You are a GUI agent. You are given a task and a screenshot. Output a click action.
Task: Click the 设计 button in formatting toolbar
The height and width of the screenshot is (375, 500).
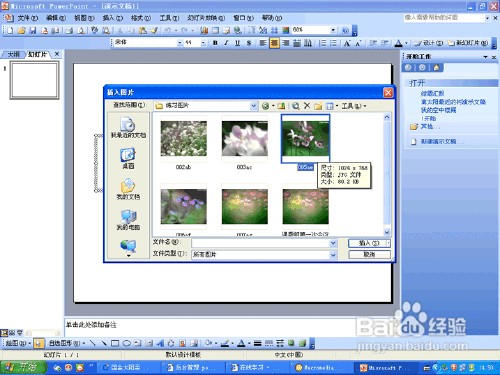tap(429, 43)
